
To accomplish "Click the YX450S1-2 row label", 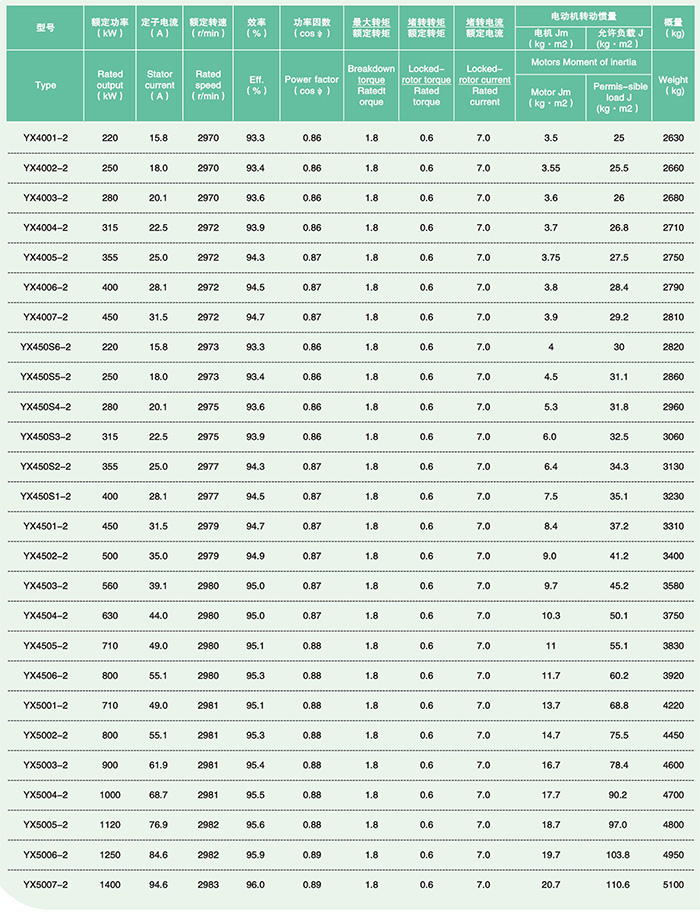I will point(45,496).
